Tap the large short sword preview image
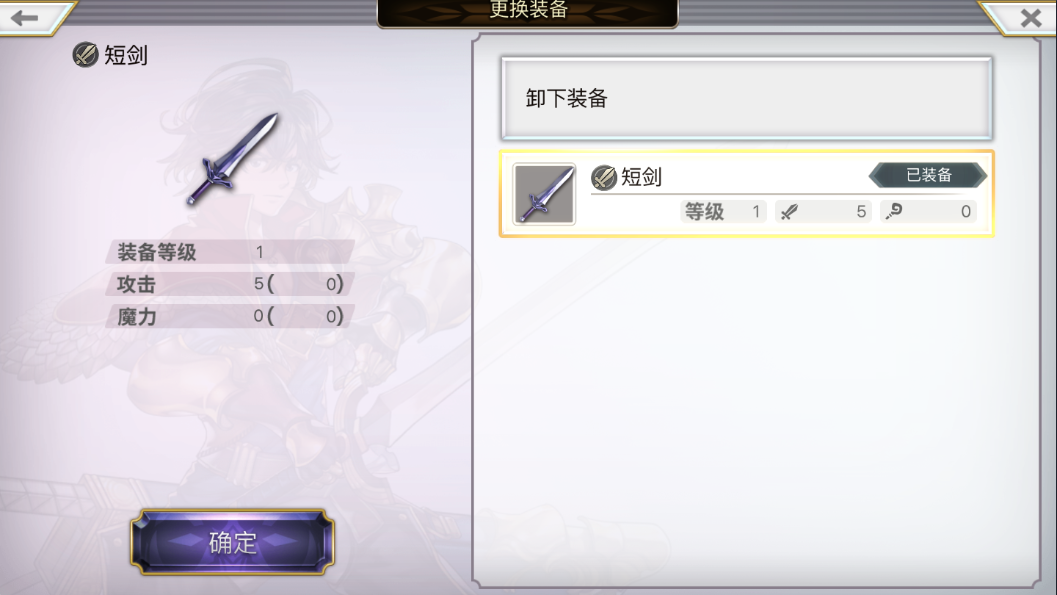Screen dimensions: 1057x595 (233, 159)
